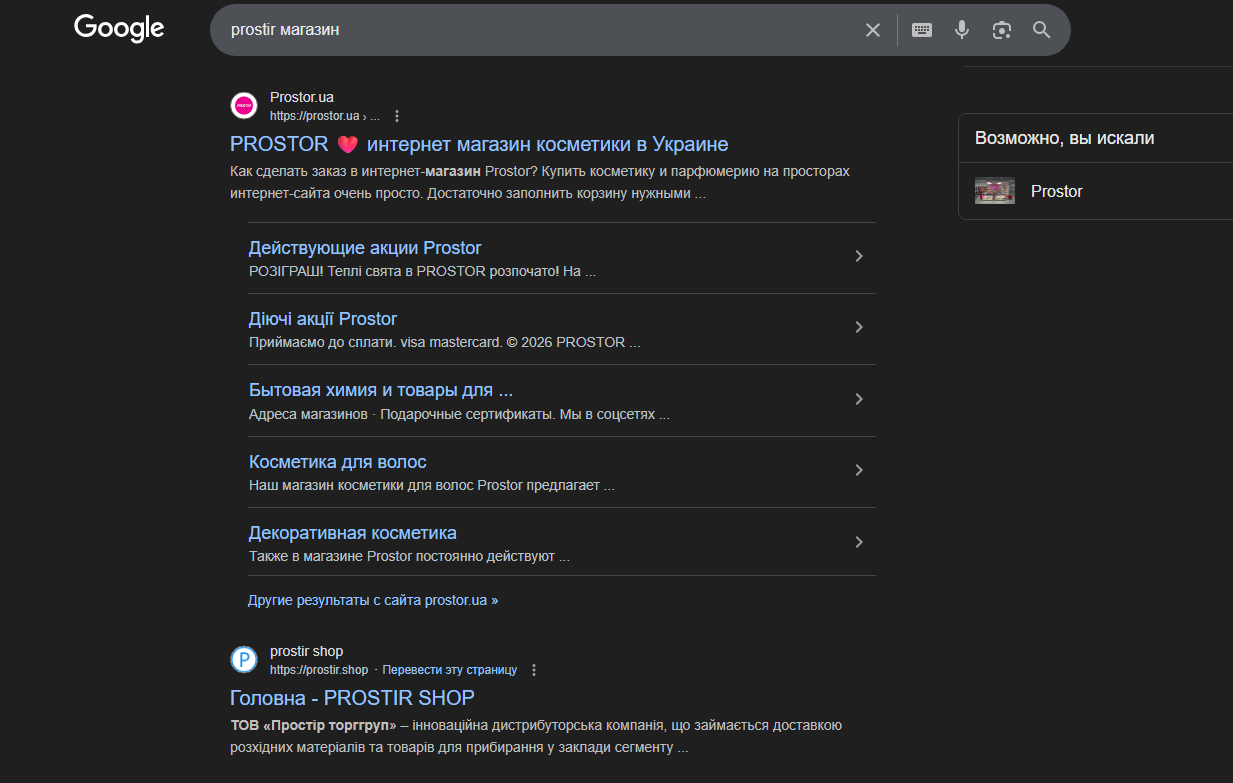Open Косметика для волос sitelink

pos(338,462)
